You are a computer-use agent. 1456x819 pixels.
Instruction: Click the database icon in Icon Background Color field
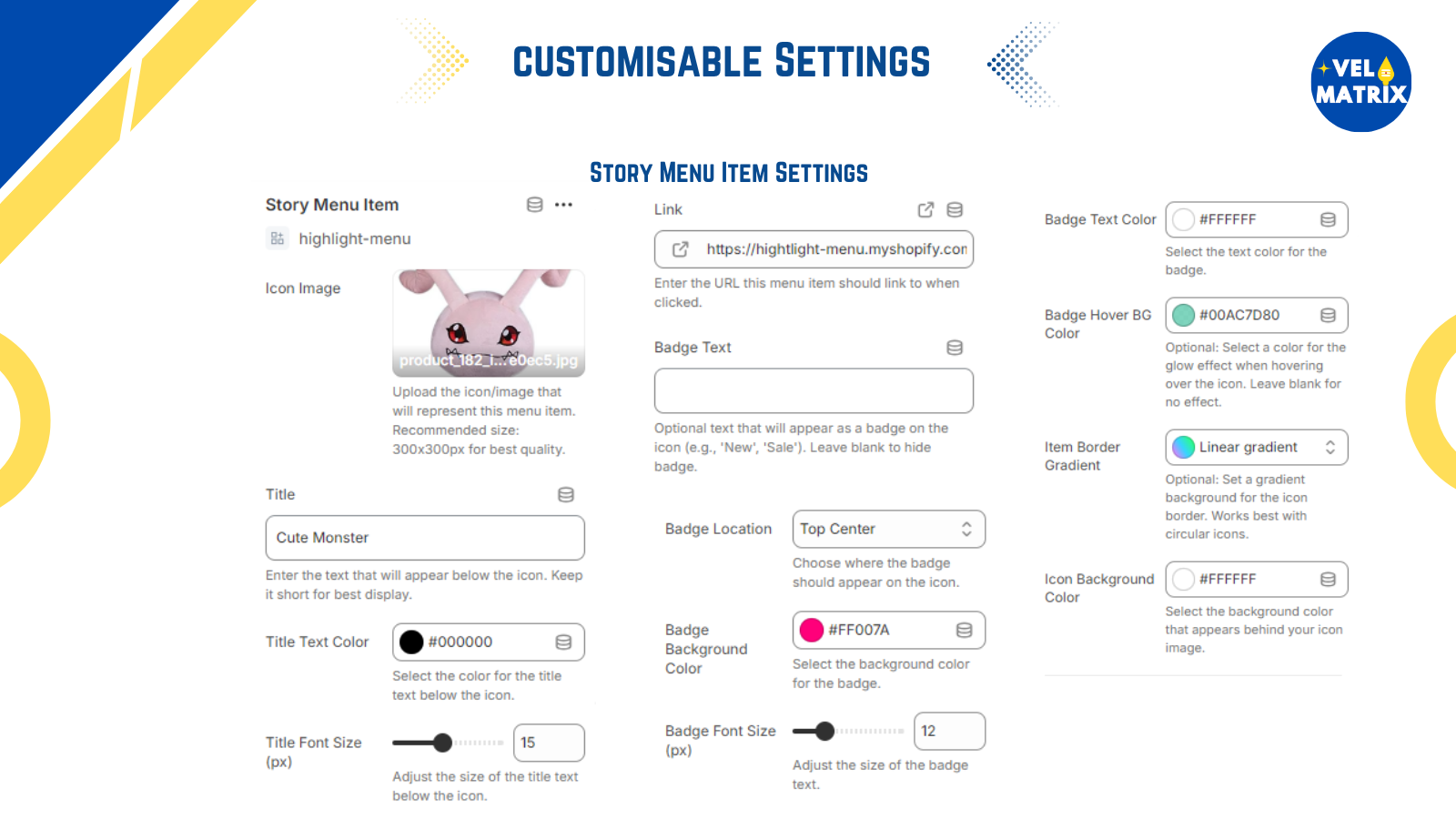tap(1329, 580)
